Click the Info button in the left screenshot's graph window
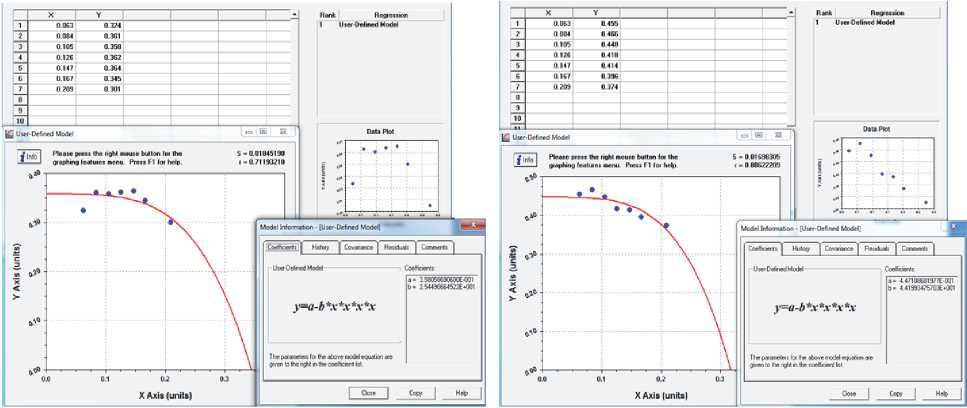Image resolution: width=967 pixels, height=408 pixels. tap(28, 157)
